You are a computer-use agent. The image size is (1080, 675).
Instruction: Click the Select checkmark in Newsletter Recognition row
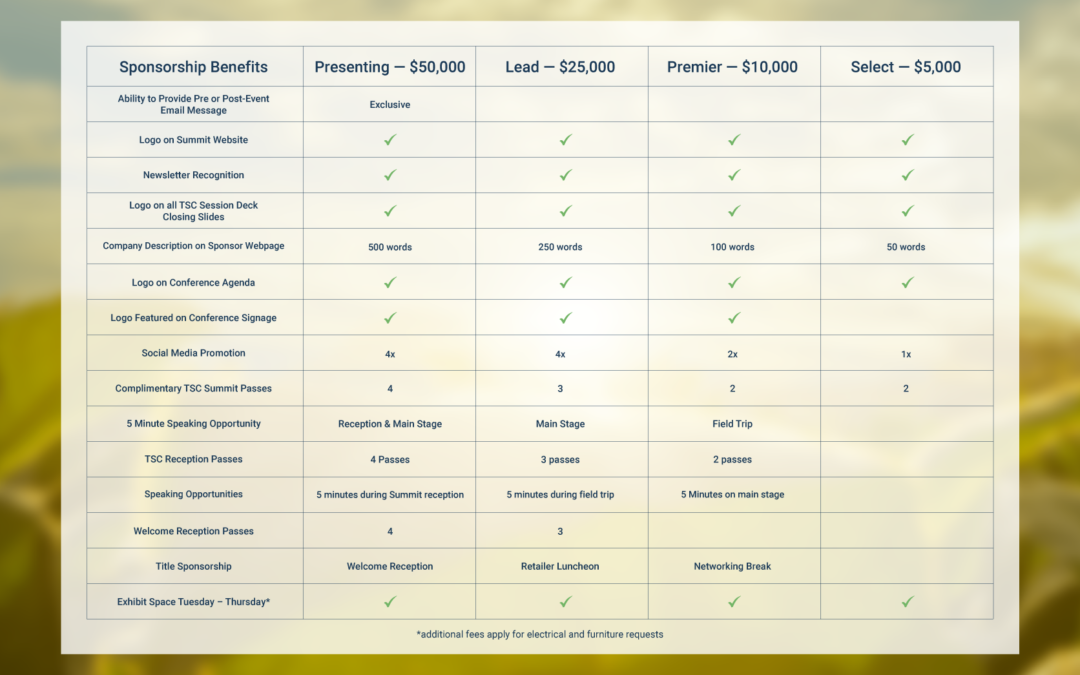coord(908,175)
